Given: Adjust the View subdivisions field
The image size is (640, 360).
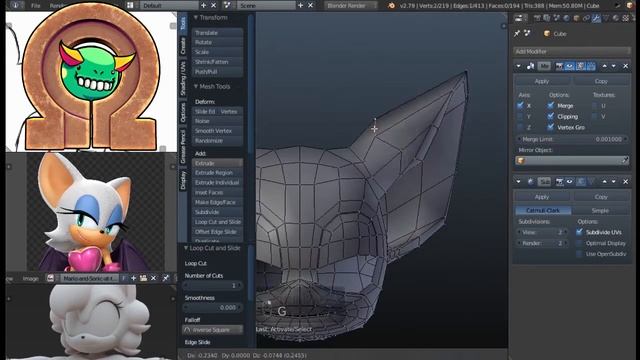Looking at the screenshot, I should coord(543,232).
